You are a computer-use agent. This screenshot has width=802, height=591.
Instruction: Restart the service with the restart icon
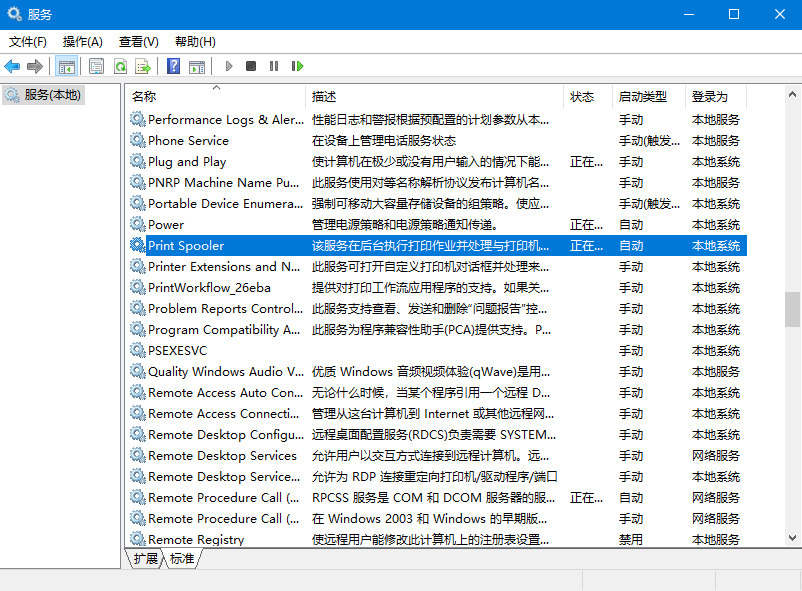(297, 66)
